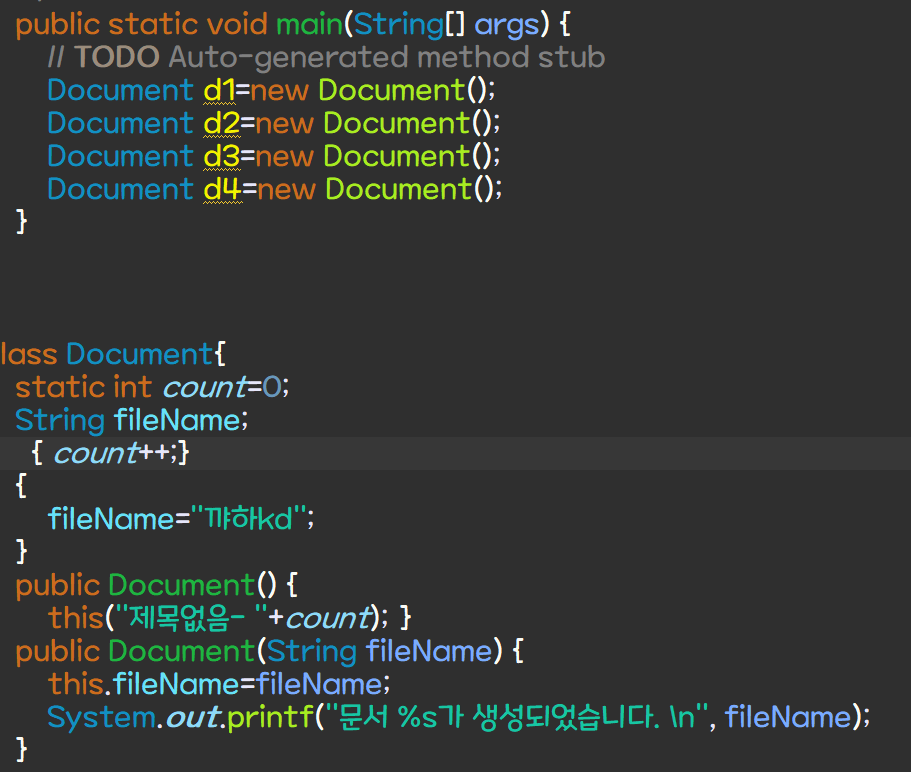Click 'System' in the printf line
The height and width of the screenshot is (772, 911).
pos(101,717)
